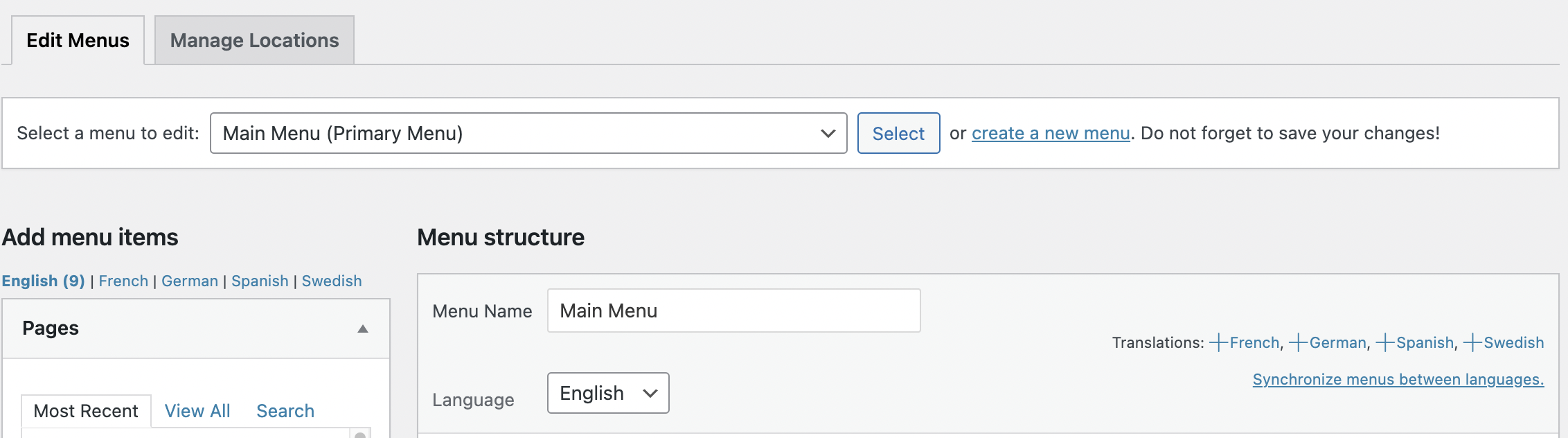Image resolution: width=1568 pixels, height=438 pixels.
Task: Switch to View All pages tab
Action: coord(197,411)
